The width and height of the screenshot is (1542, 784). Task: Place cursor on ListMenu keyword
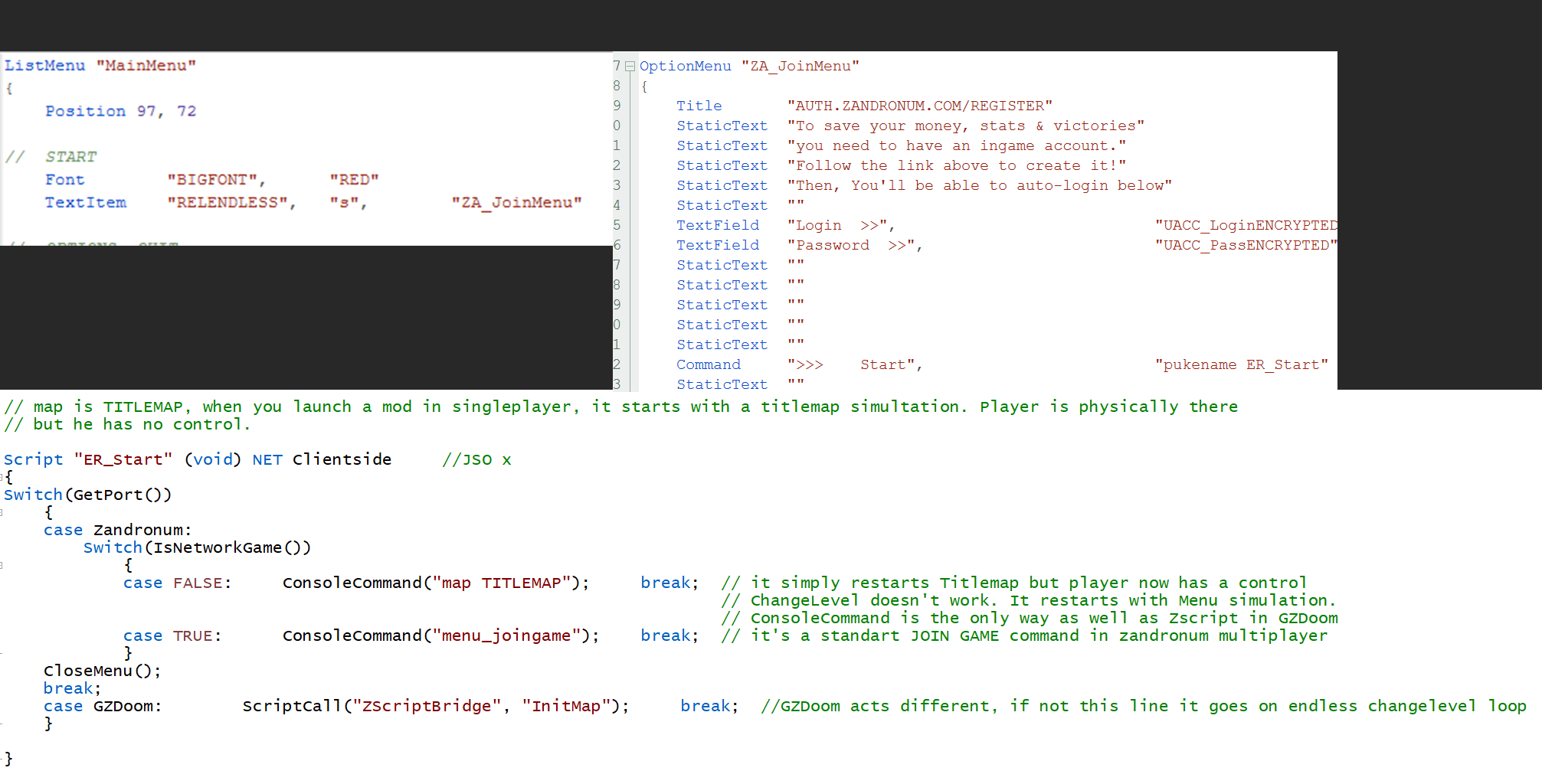[44, 66]
